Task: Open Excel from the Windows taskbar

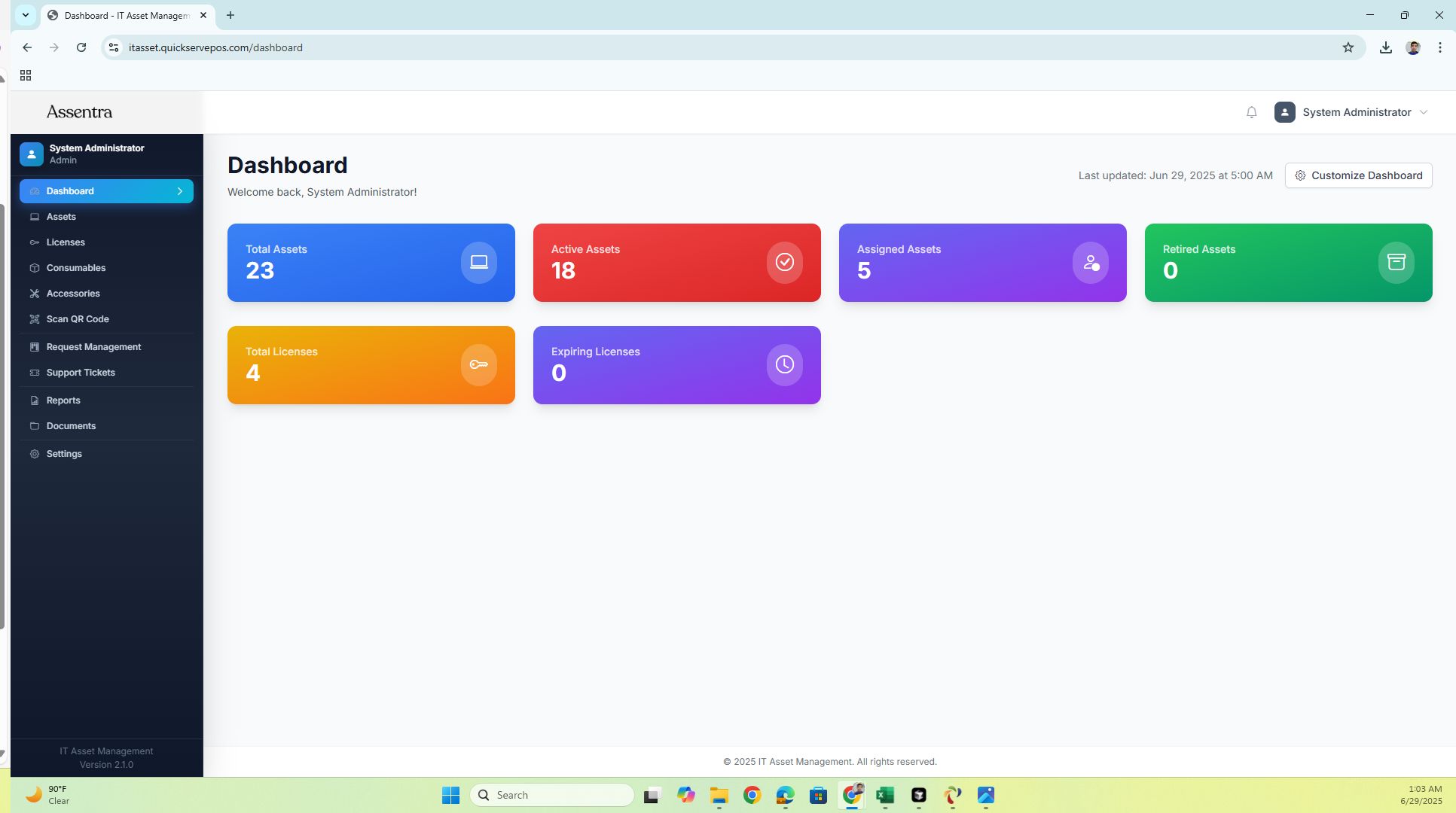Action: click(x=885, y=795)
